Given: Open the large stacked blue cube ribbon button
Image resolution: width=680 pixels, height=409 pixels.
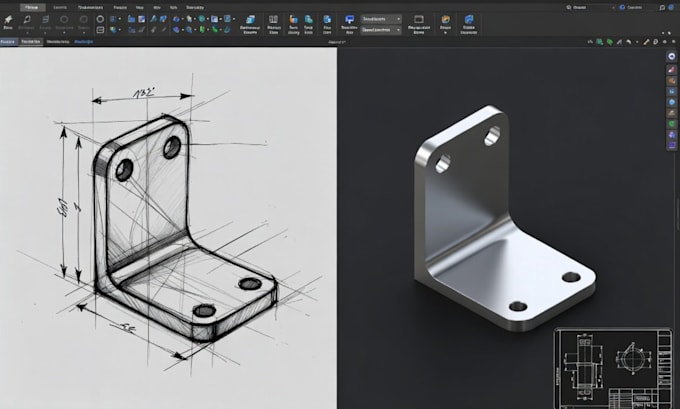Looking at the screenshot, I should (x=250, y=20).
